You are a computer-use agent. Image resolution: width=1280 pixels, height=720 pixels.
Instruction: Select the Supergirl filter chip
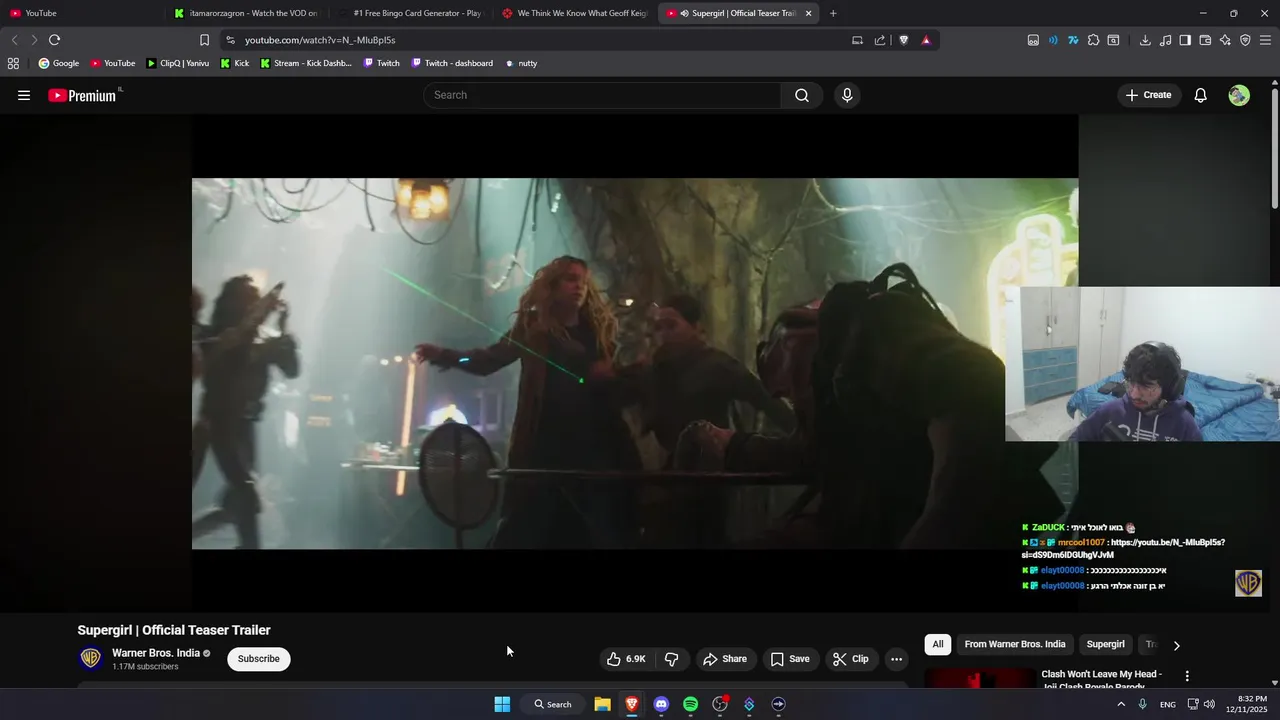coord(1105,645)
